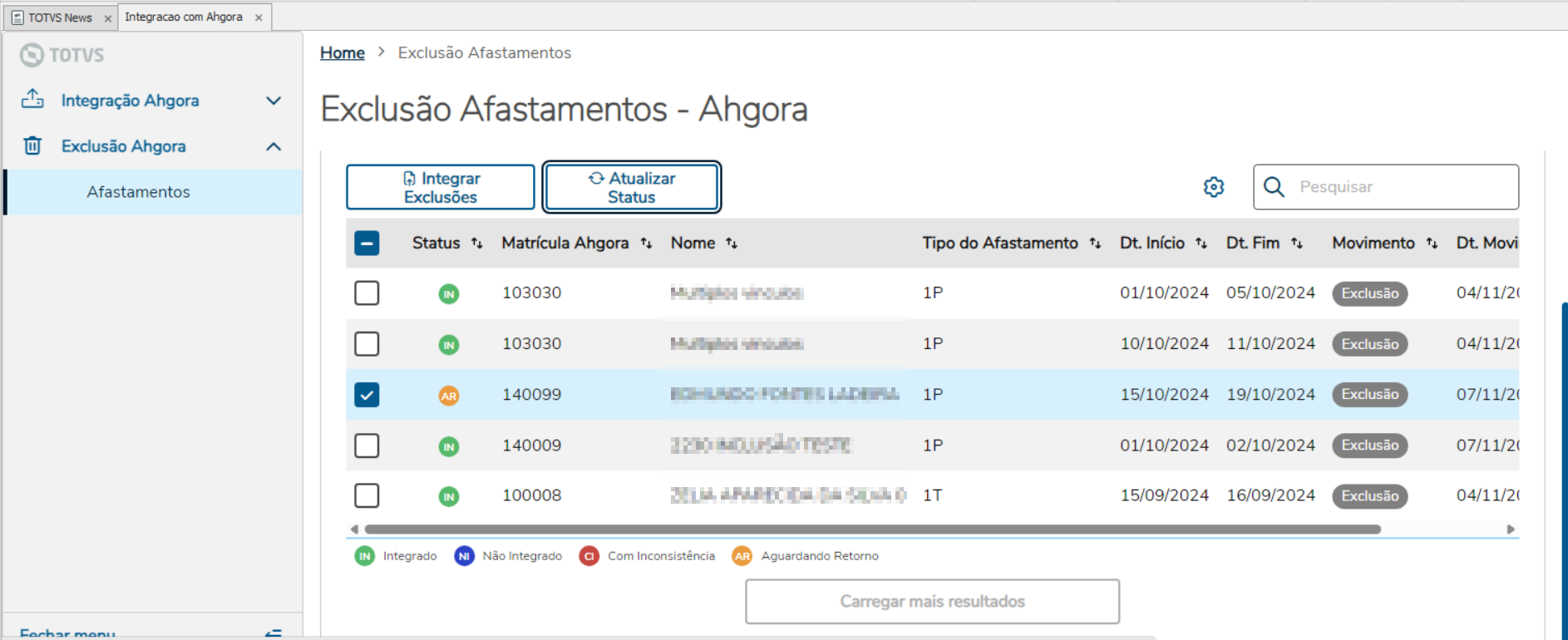Expand Integração Ahgora menu chevron
The image size is (1568, 640).
(x=274, y=101)
